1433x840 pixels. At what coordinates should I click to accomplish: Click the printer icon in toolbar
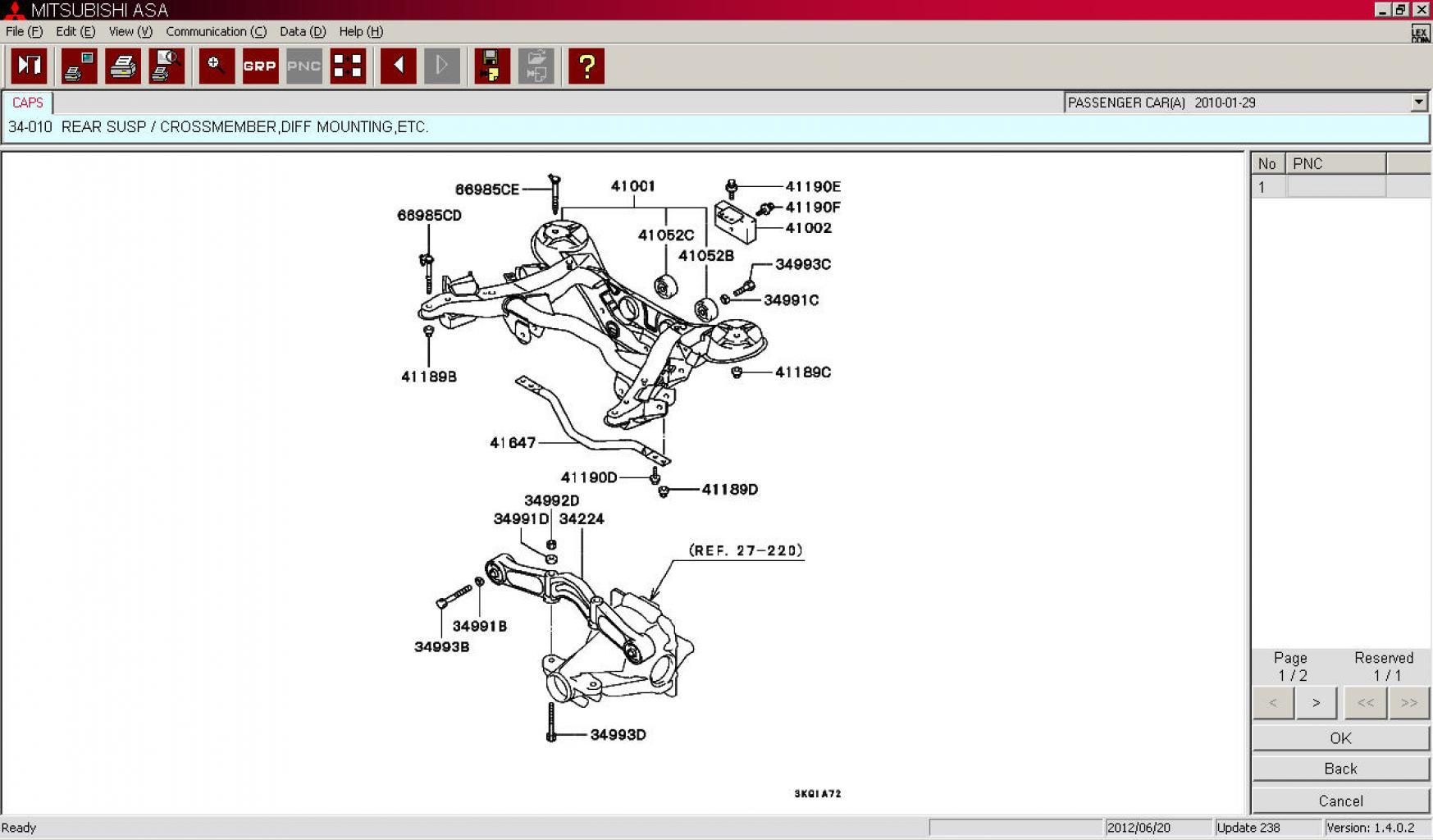coord(123,66)
